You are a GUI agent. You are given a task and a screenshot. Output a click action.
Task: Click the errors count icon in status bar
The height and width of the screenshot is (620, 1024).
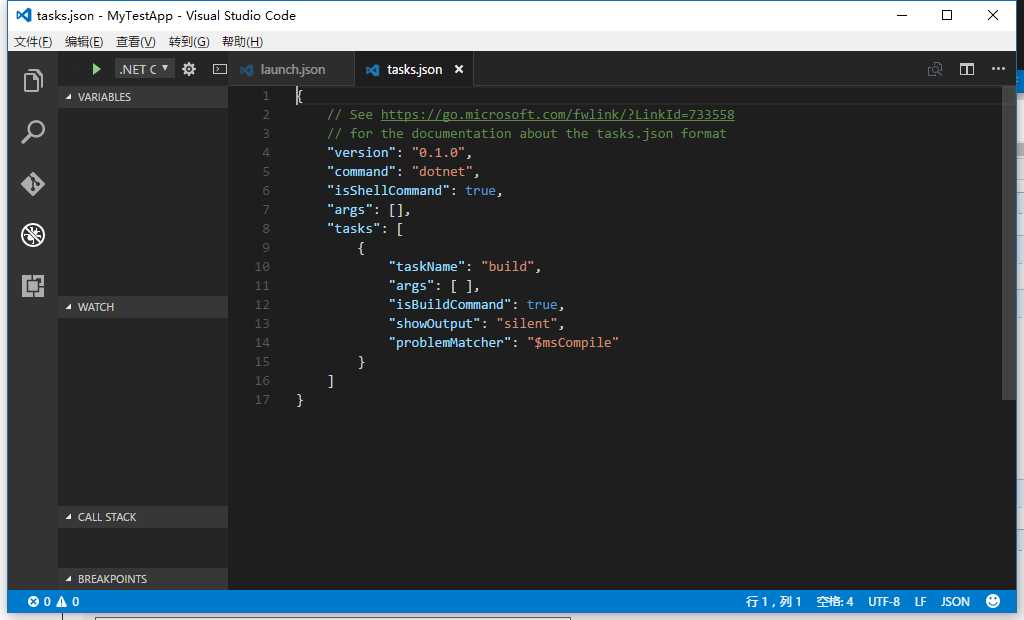(x=39, y=601)
